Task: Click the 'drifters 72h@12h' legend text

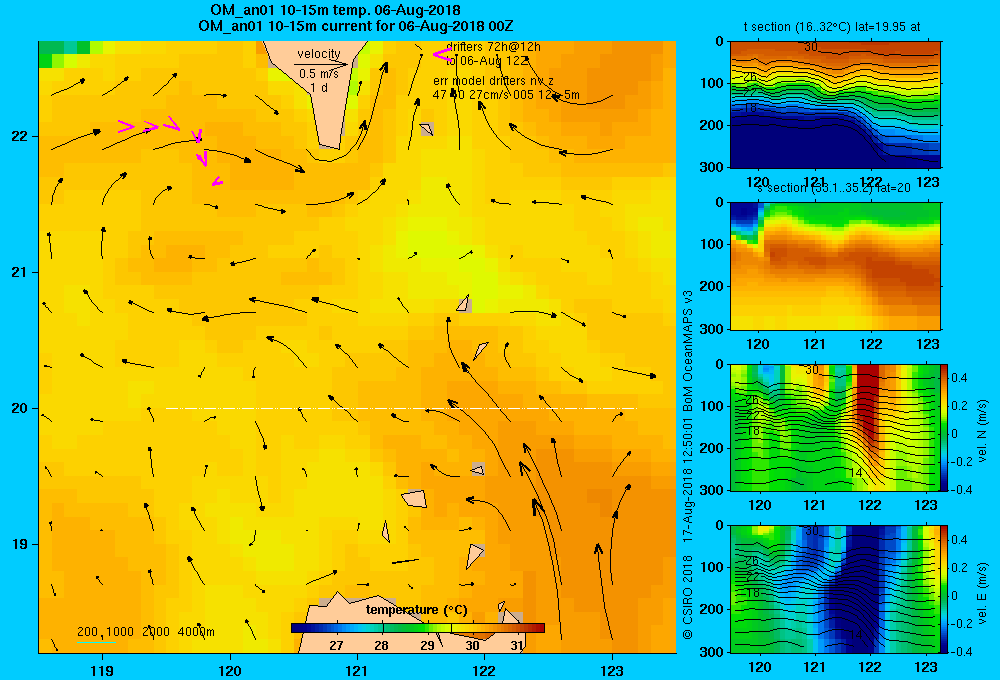Action: (494, 47)
